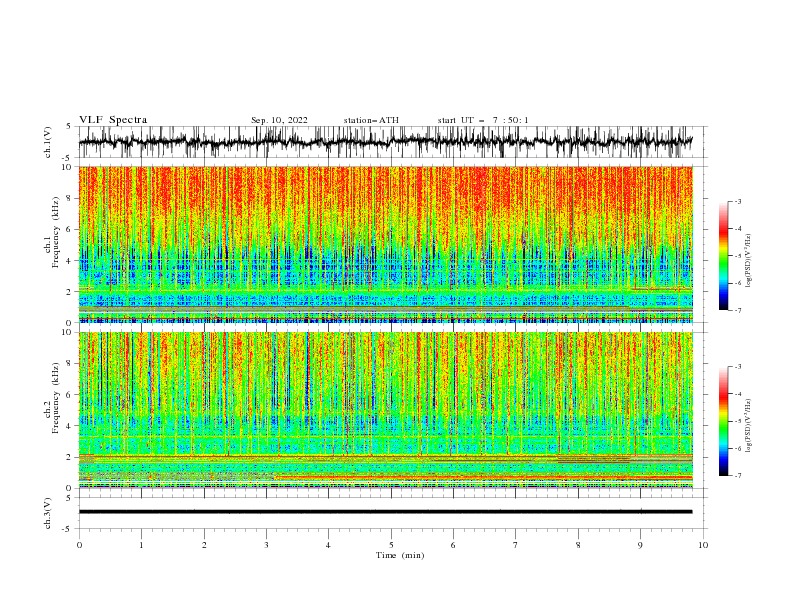Click tick label "3" on the Time axis
Viewport: 792px width, 612px height.
point(266,545)
